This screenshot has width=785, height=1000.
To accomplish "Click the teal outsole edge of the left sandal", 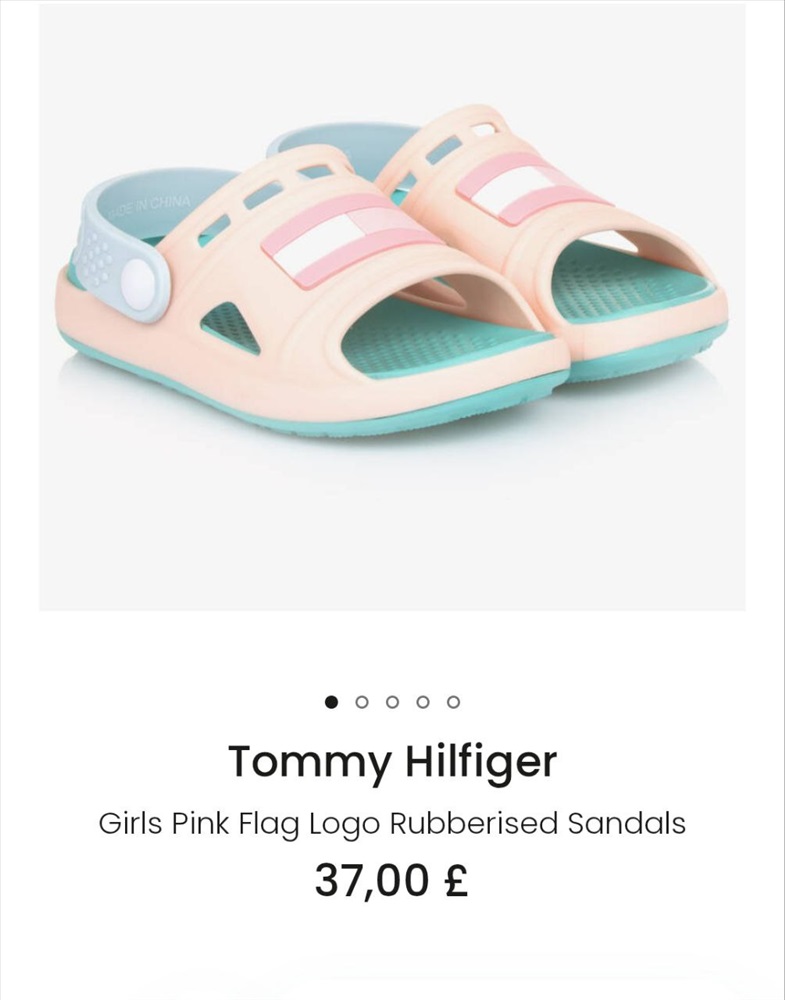I will [x=306, y=408].
